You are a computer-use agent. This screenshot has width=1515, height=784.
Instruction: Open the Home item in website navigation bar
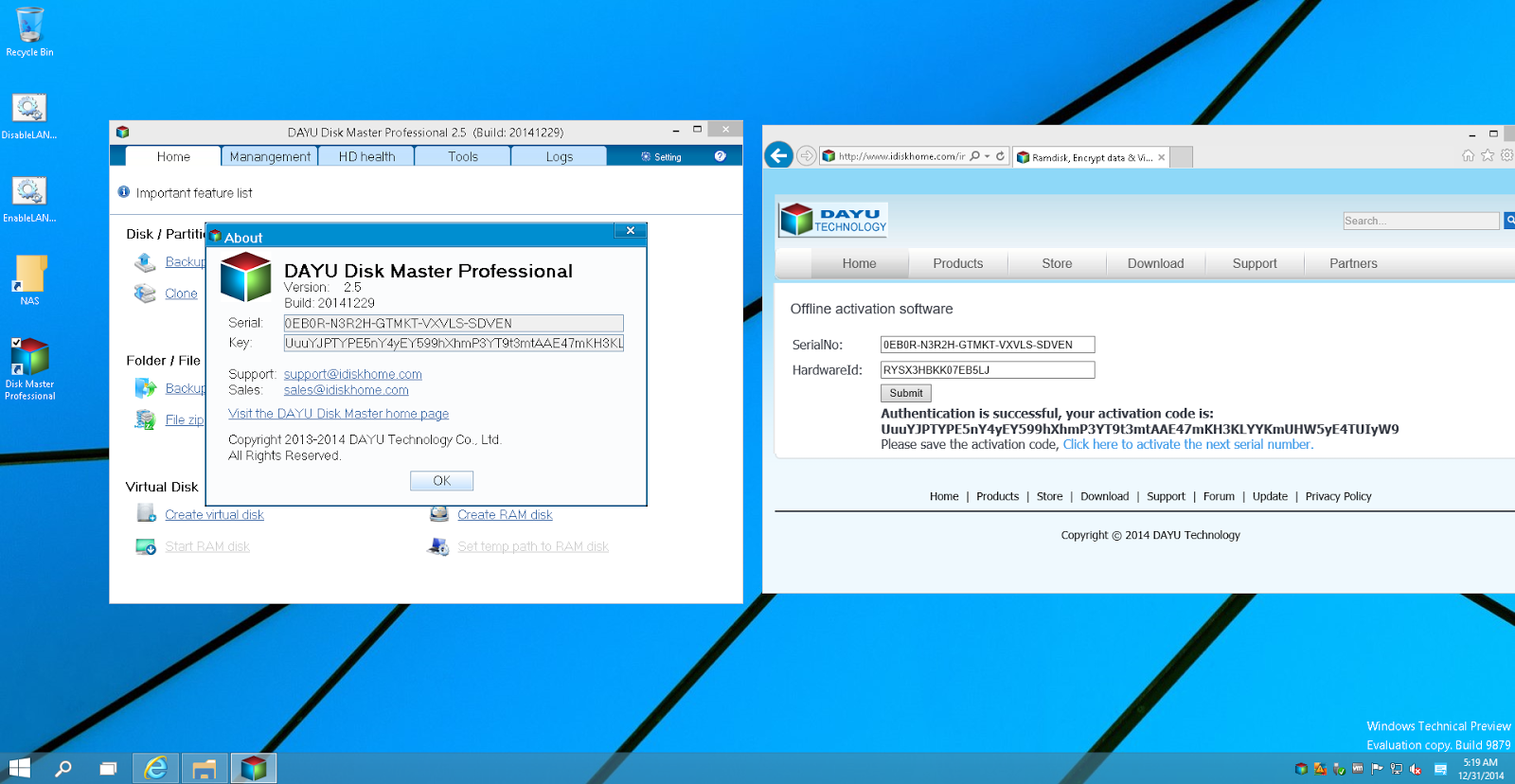coord(859,264)
